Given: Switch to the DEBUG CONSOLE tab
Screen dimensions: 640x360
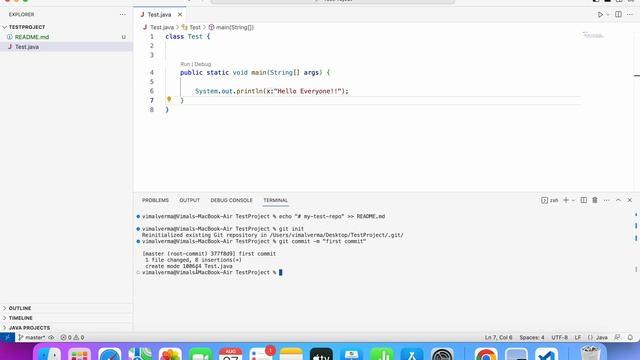Looking at the screenshot, I should 231,200.
